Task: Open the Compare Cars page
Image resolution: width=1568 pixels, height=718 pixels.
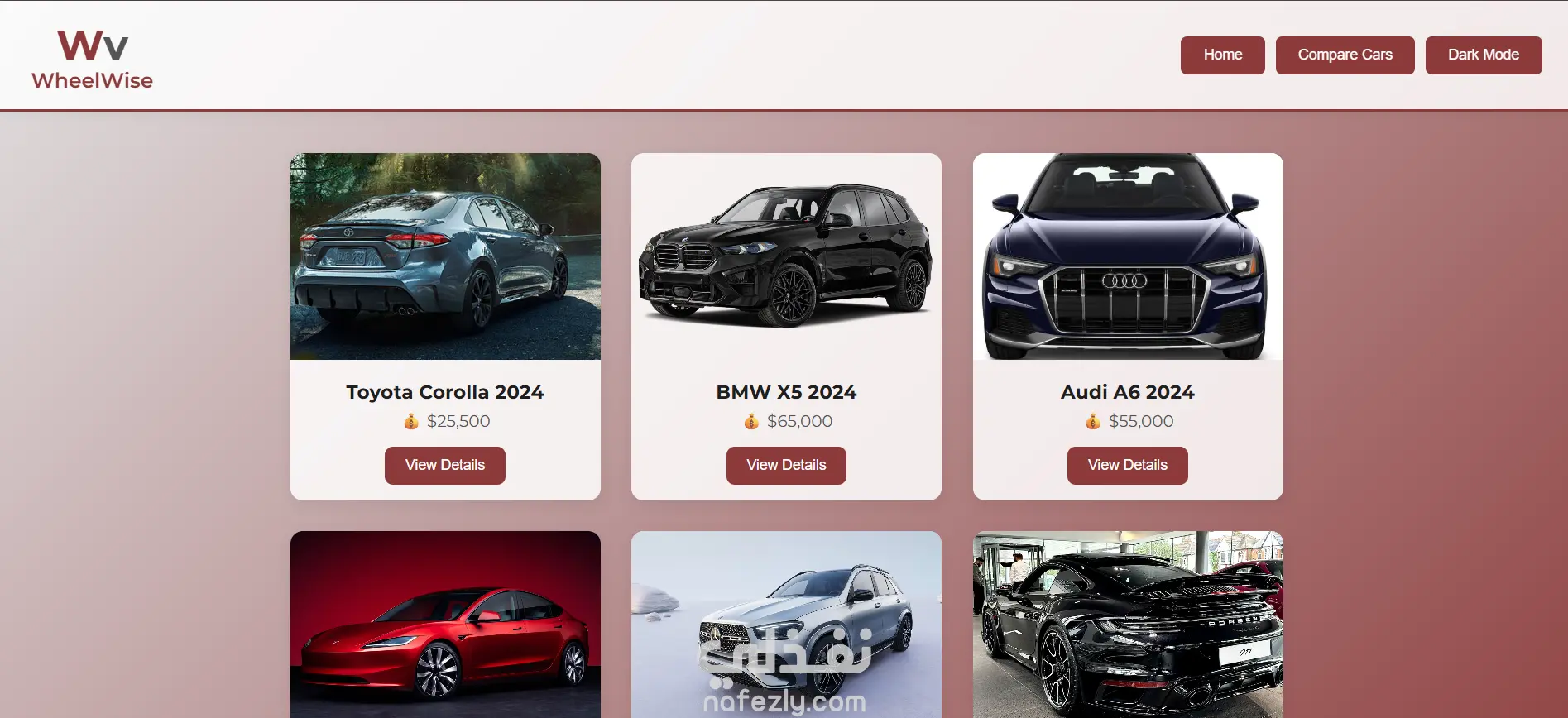Action: tap(1345, 55)
